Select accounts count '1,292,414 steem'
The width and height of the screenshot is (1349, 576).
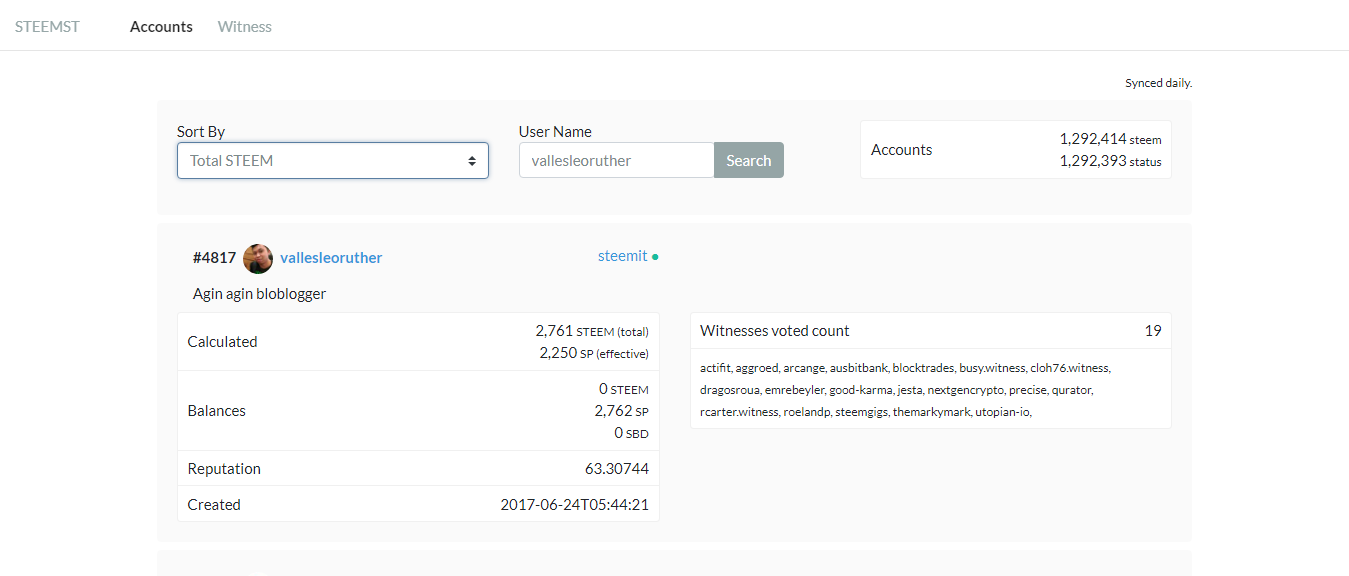[x=1110, y=139]
